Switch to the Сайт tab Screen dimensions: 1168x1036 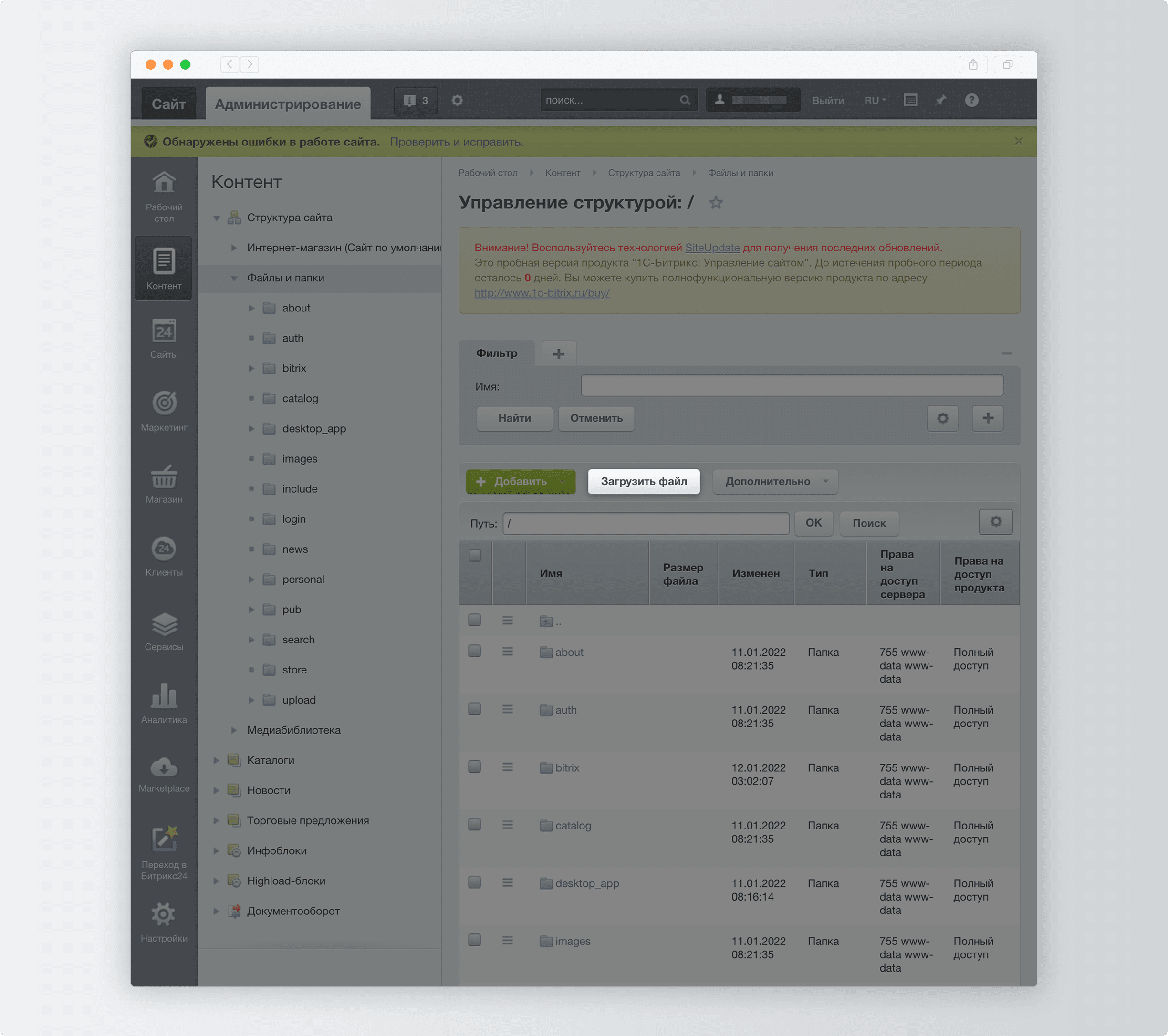168,104
